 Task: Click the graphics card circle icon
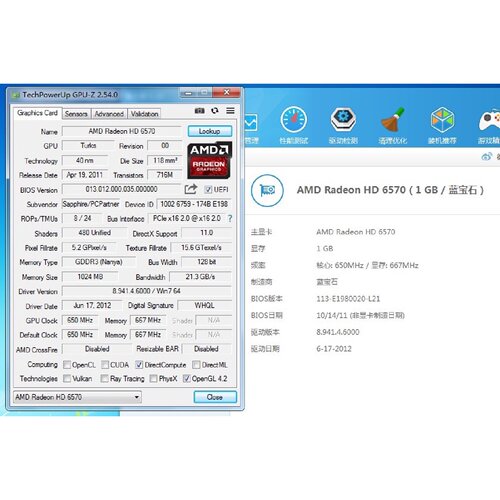(267, 190)
